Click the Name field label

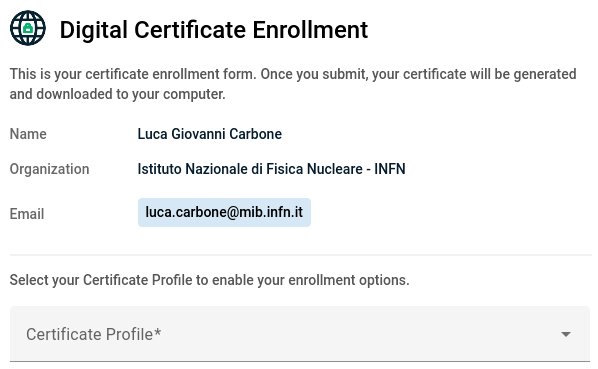click(28, 134)
